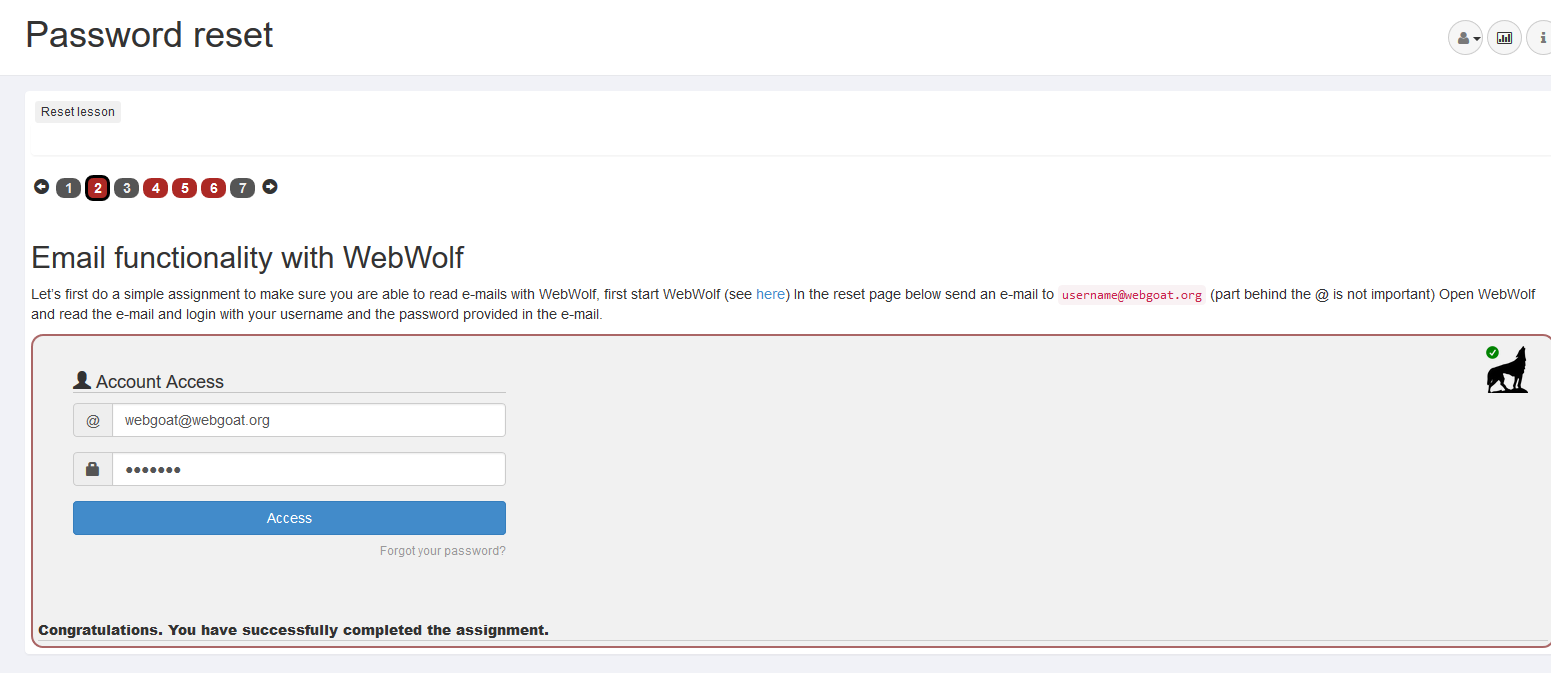Click the lock icon beside password field
This screenshot has height=673, width=1551.
click(x=93, y=469)
